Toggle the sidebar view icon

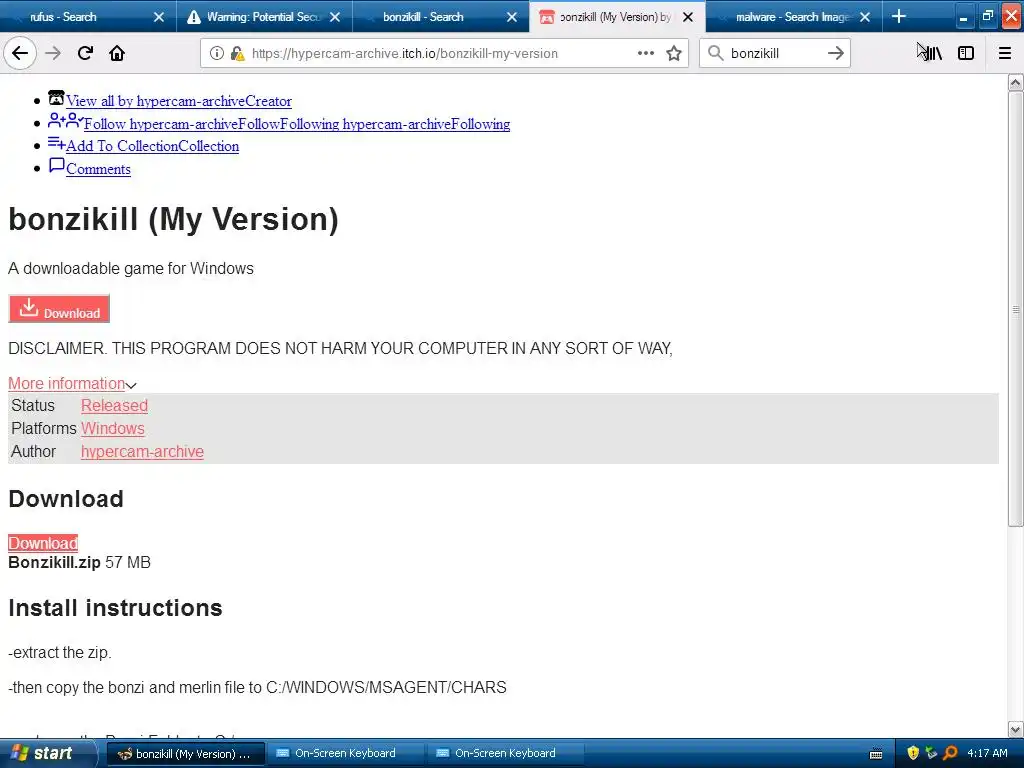pyautogui.click(x=966, y=53)
